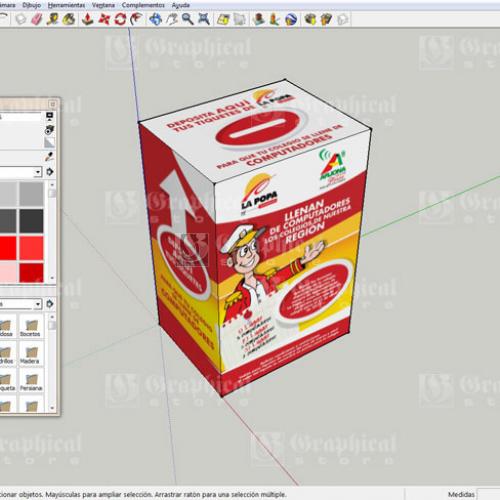
Task: Select the Rotate tool
Action: [120, 19]
